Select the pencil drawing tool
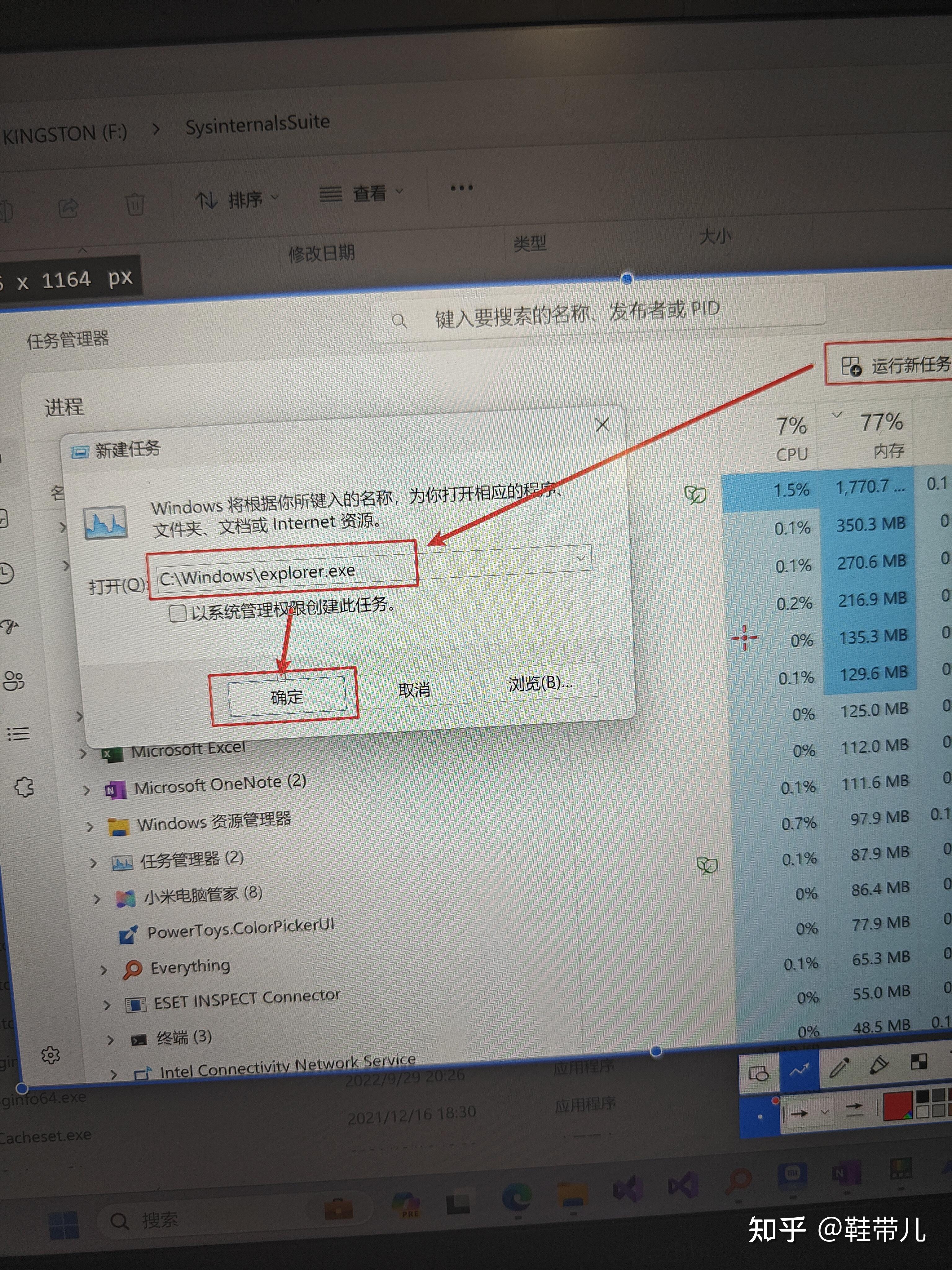952x1270 pixels. click(x=839, y=1068)
